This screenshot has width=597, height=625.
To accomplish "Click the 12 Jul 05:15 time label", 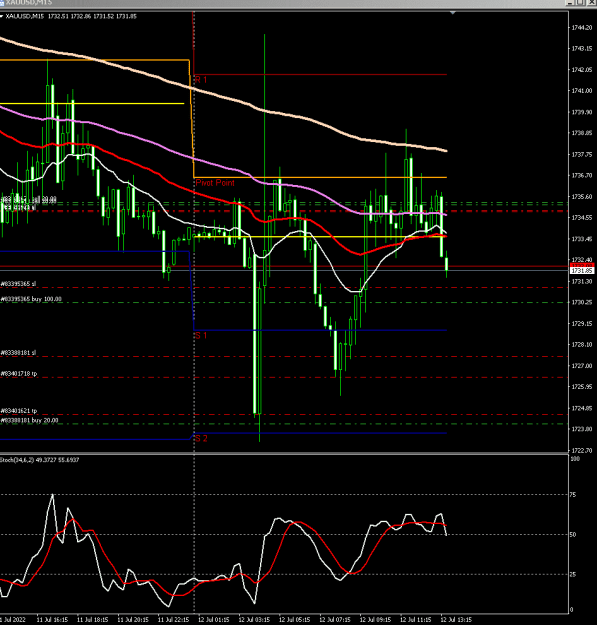I will pyautogui.click(x=295, y=620).
